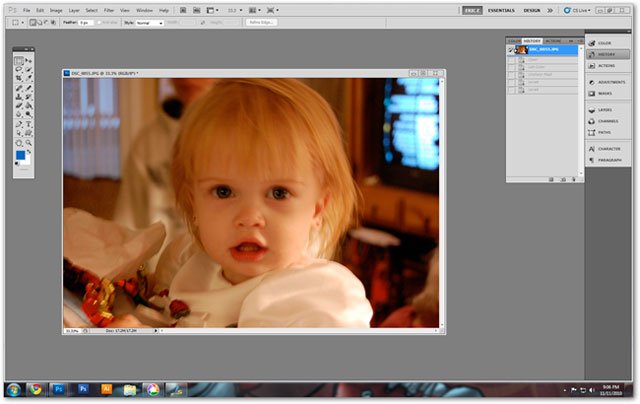Select the Pen tool
Image resolution: width=640 pixels, height=404 pixels.
point(19,124)
